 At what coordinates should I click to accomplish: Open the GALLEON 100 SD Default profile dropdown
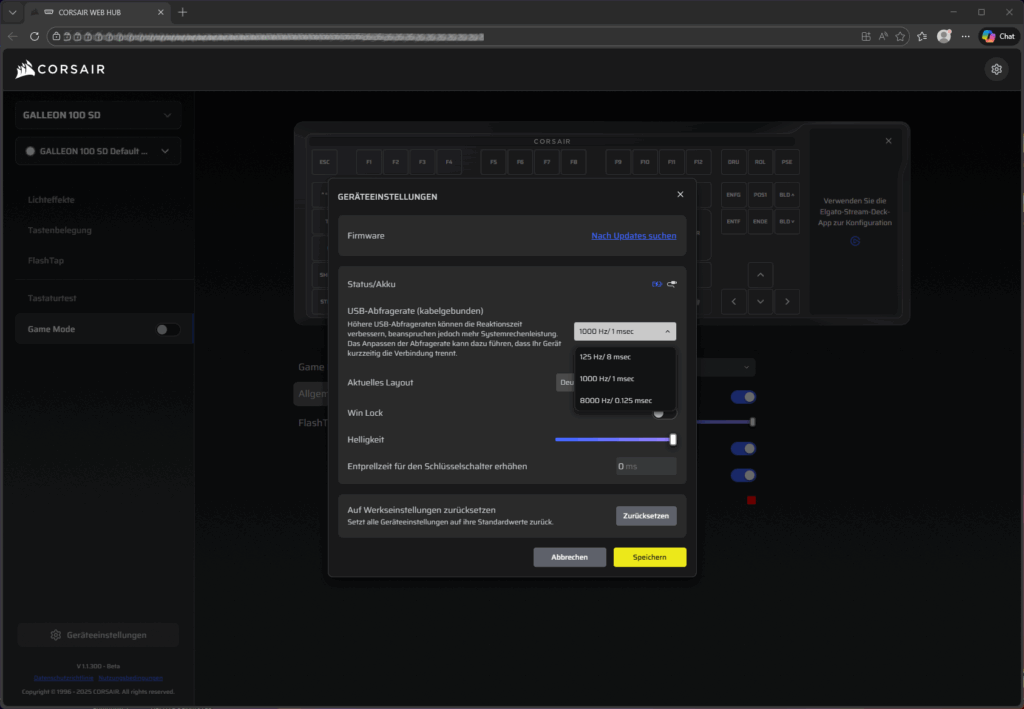(98, 151)
